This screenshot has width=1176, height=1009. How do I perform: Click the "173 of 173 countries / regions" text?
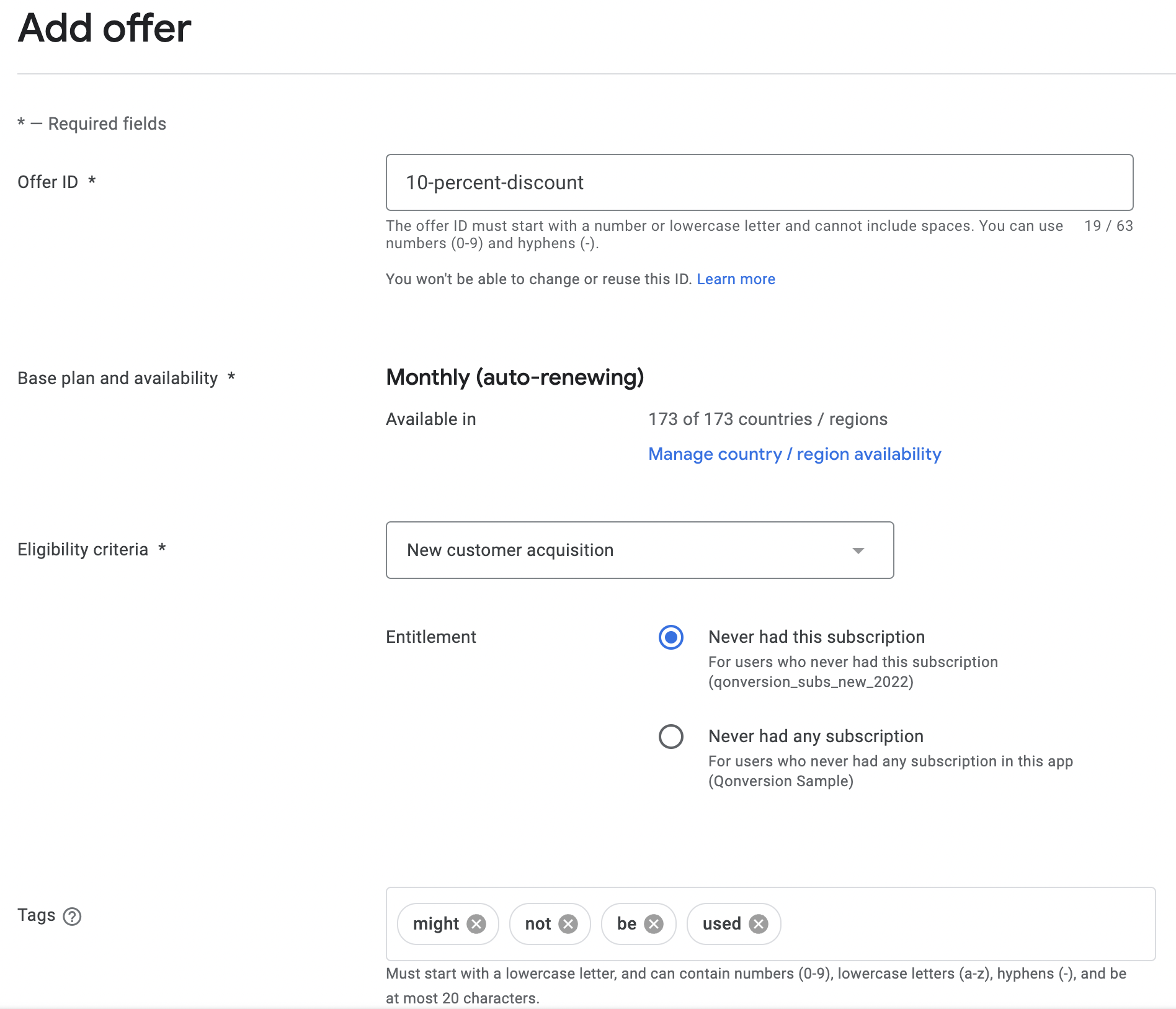coord(768,419)
